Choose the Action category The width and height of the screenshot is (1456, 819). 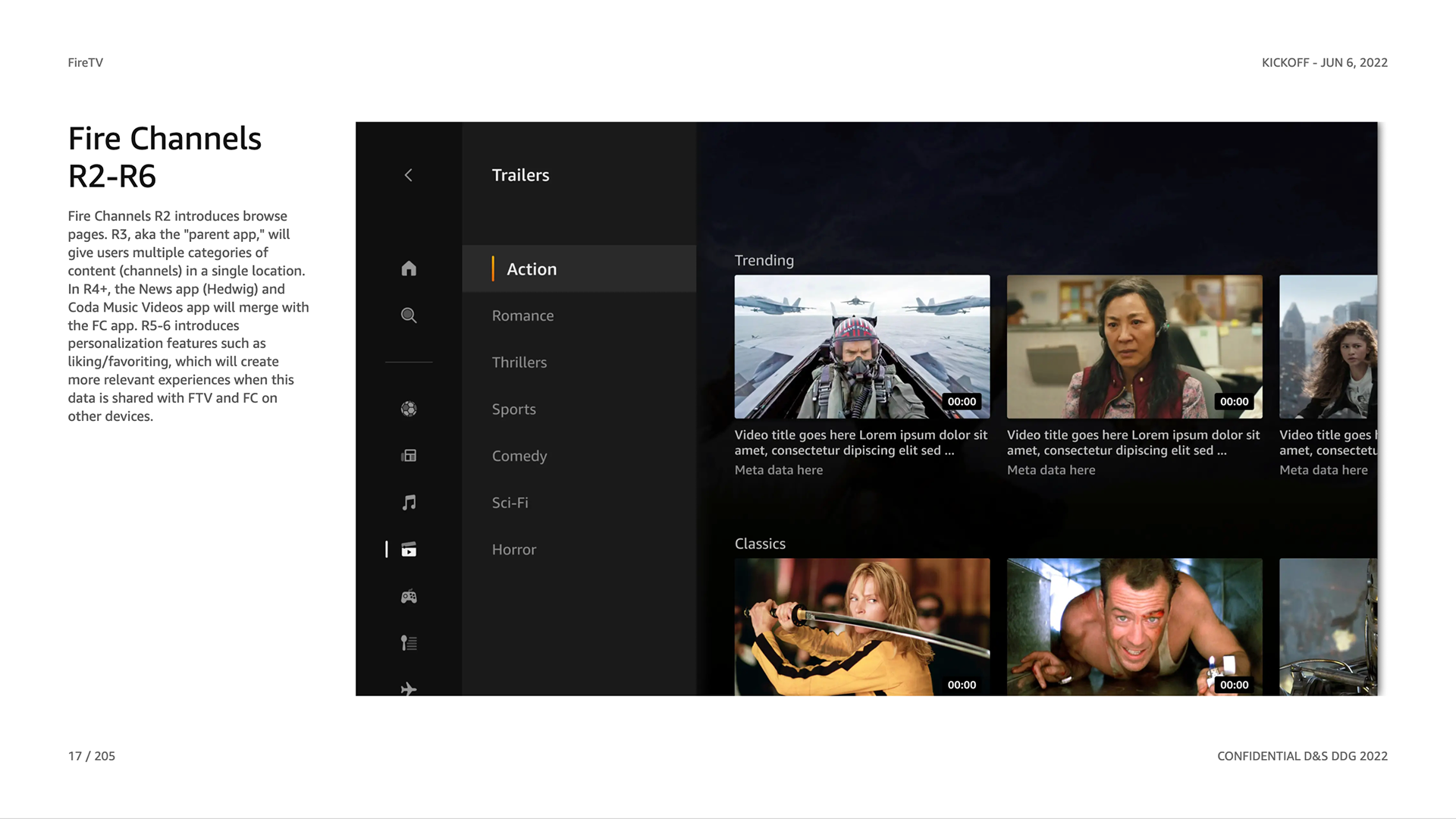[579, 268]
